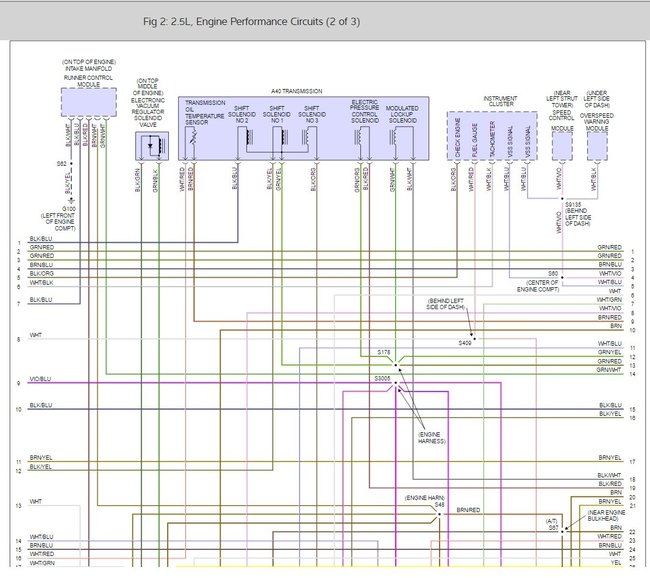Select the A40 TRANSMISSION label
This screenshot has height=578, width=650.
pyautogui.click(x=296, y=91)
